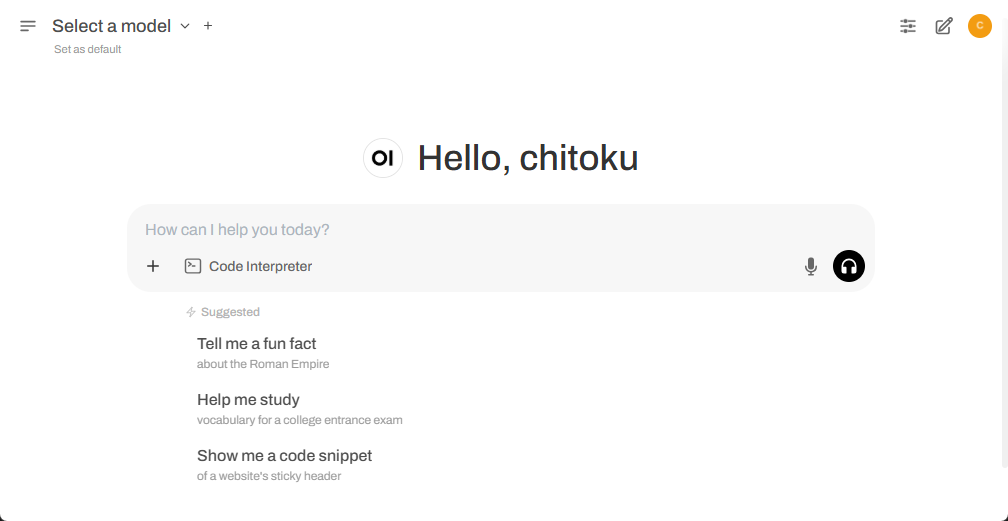The width and height of the screenshot is (1008, 521).
Task: Click the Suggested lightning label
Action: point(222,312)
